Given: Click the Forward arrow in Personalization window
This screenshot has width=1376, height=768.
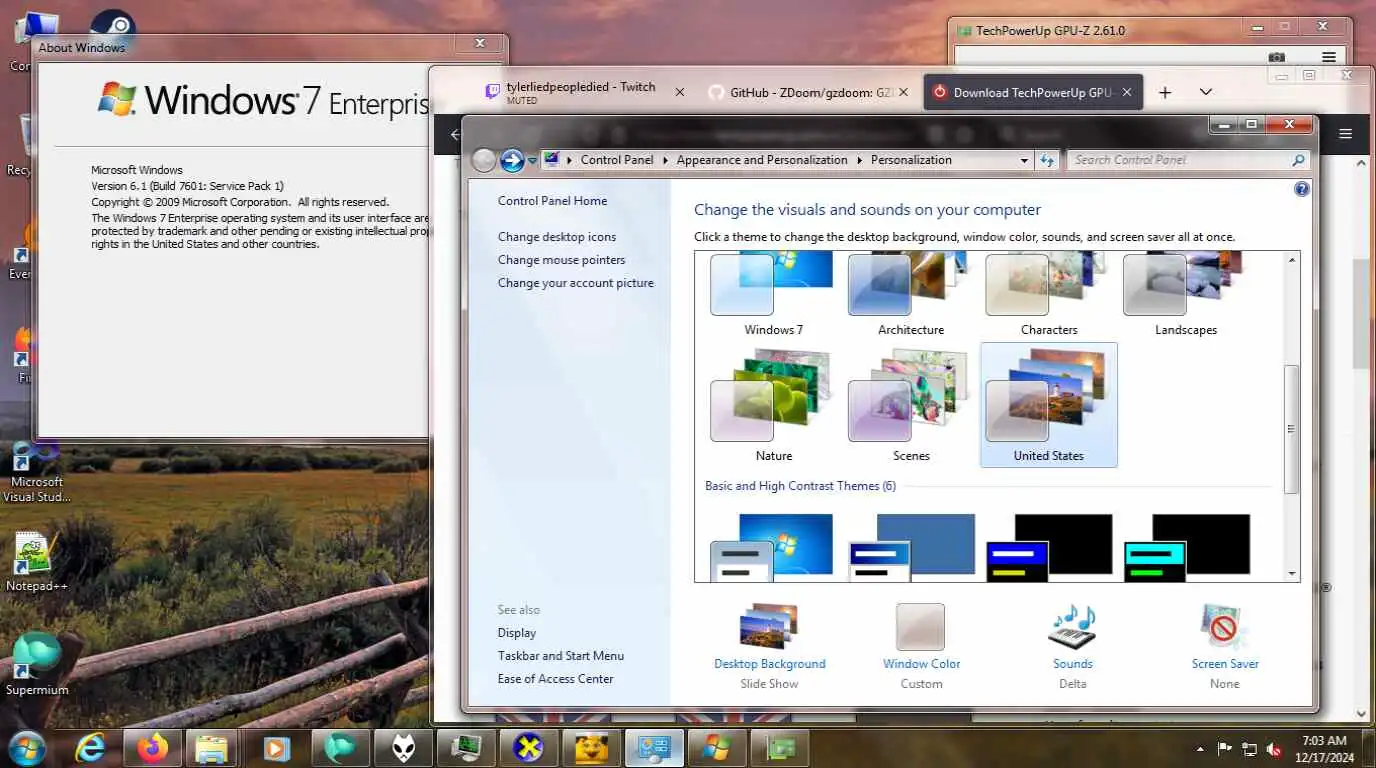Looking at the screenshot, I should coord(512,160).
